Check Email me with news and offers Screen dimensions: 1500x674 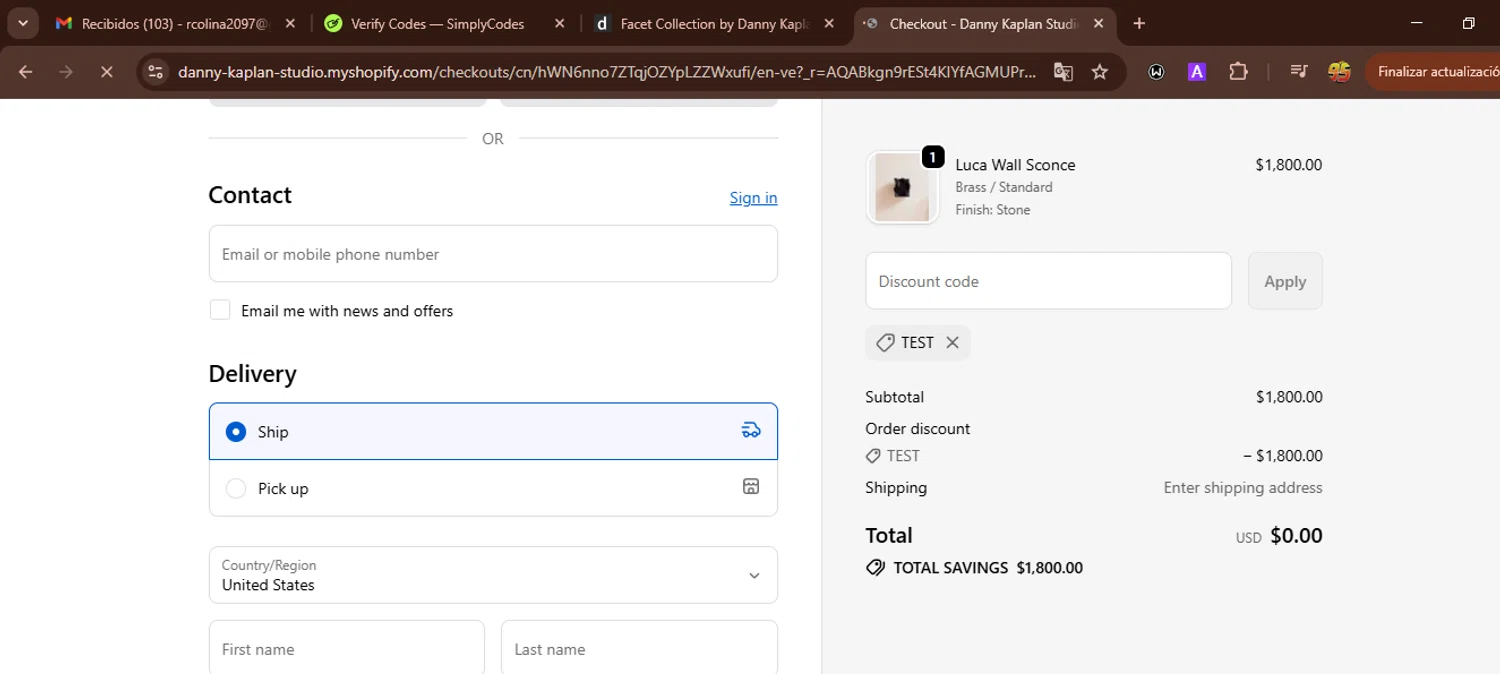coord(220,310)
